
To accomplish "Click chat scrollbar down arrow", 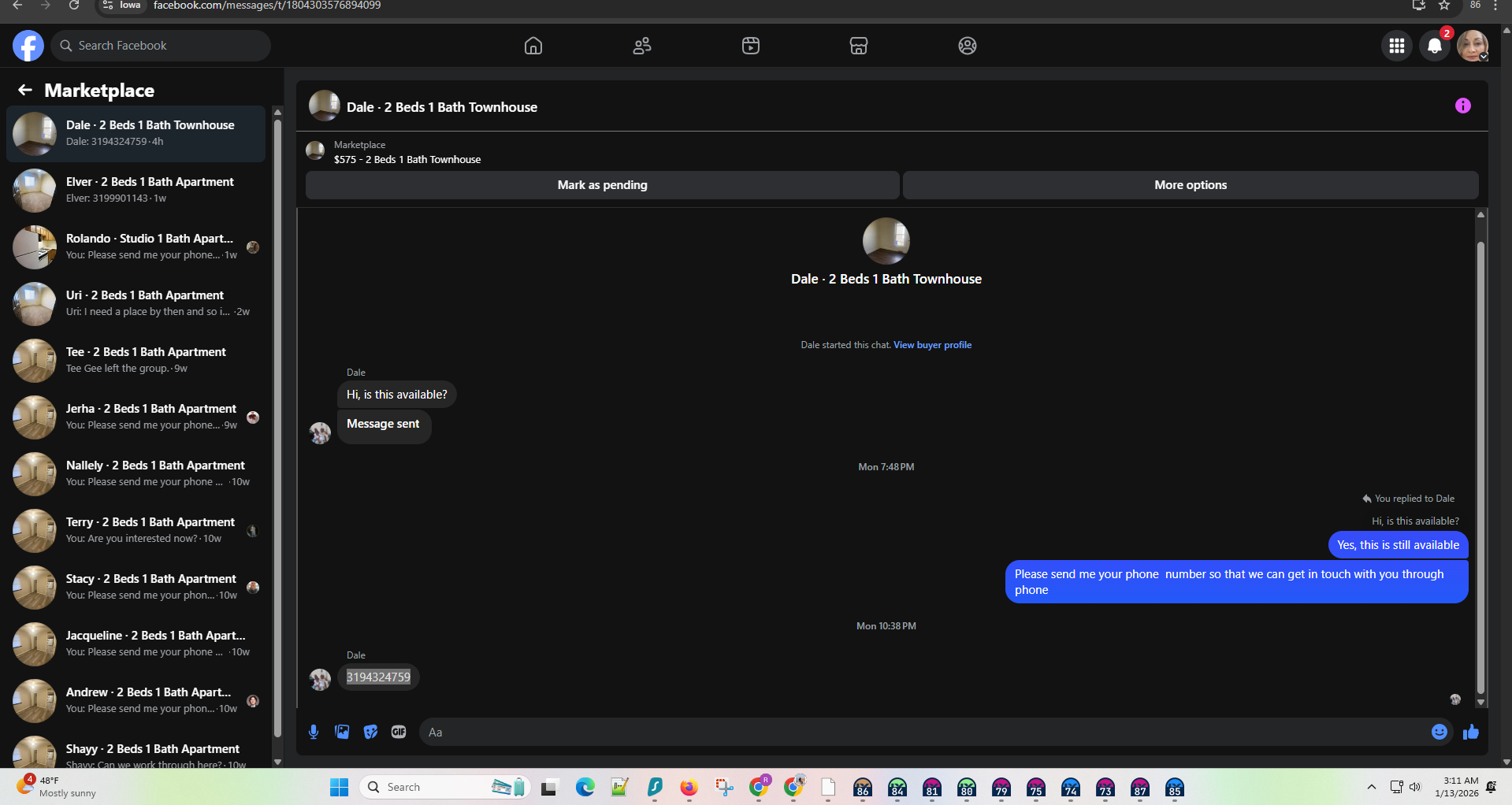I will click(x=1480, y=702).
